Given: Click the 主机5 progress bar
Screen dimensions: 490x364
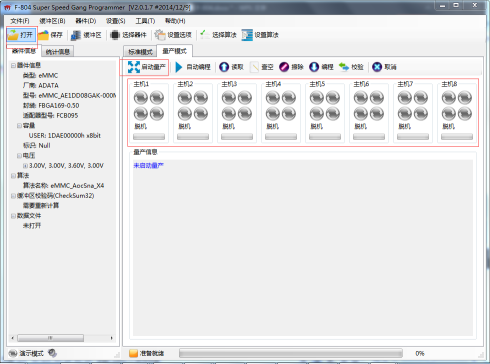Looking at the screenshot, I should tap(325, 137).
